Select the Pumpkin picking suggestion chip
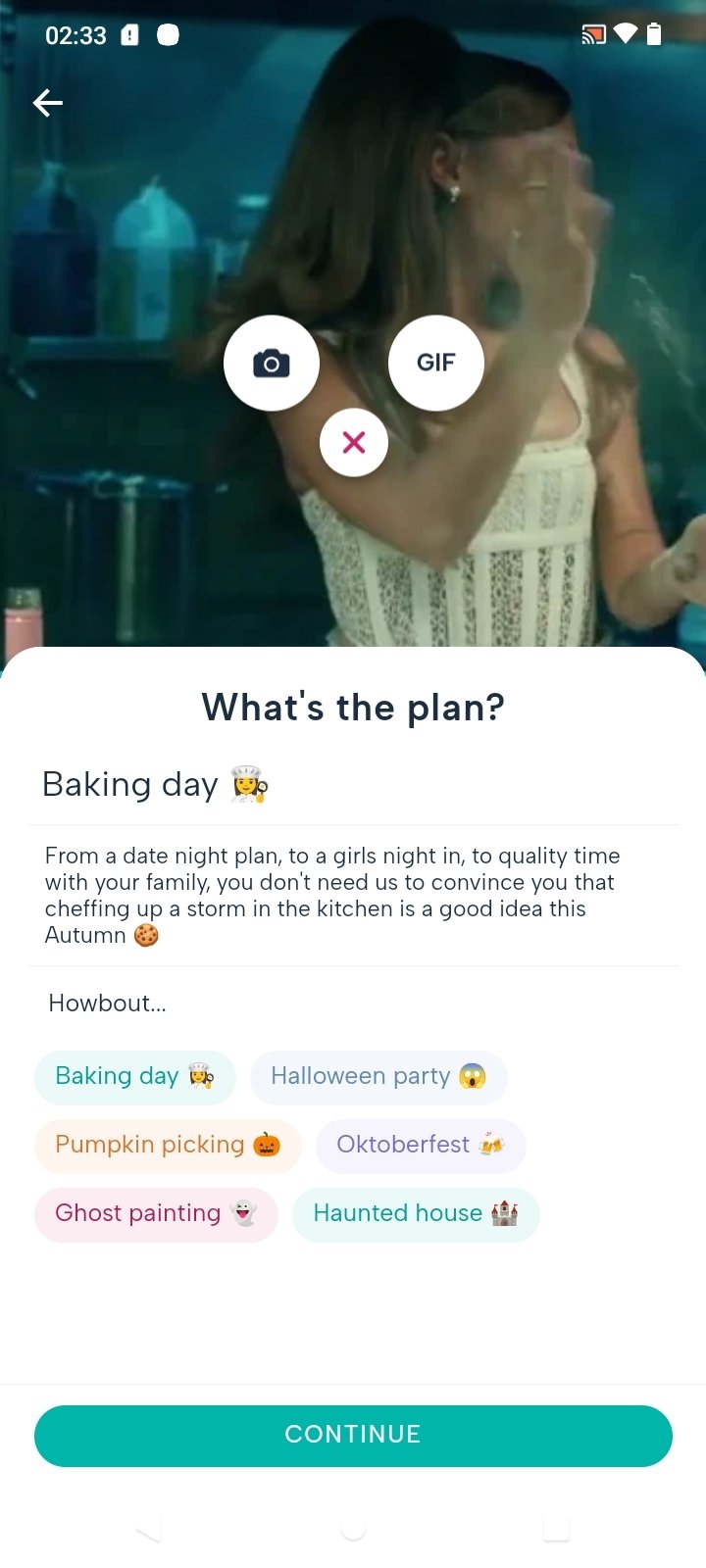This screenshot has width=706, height=1568. 168,1146
